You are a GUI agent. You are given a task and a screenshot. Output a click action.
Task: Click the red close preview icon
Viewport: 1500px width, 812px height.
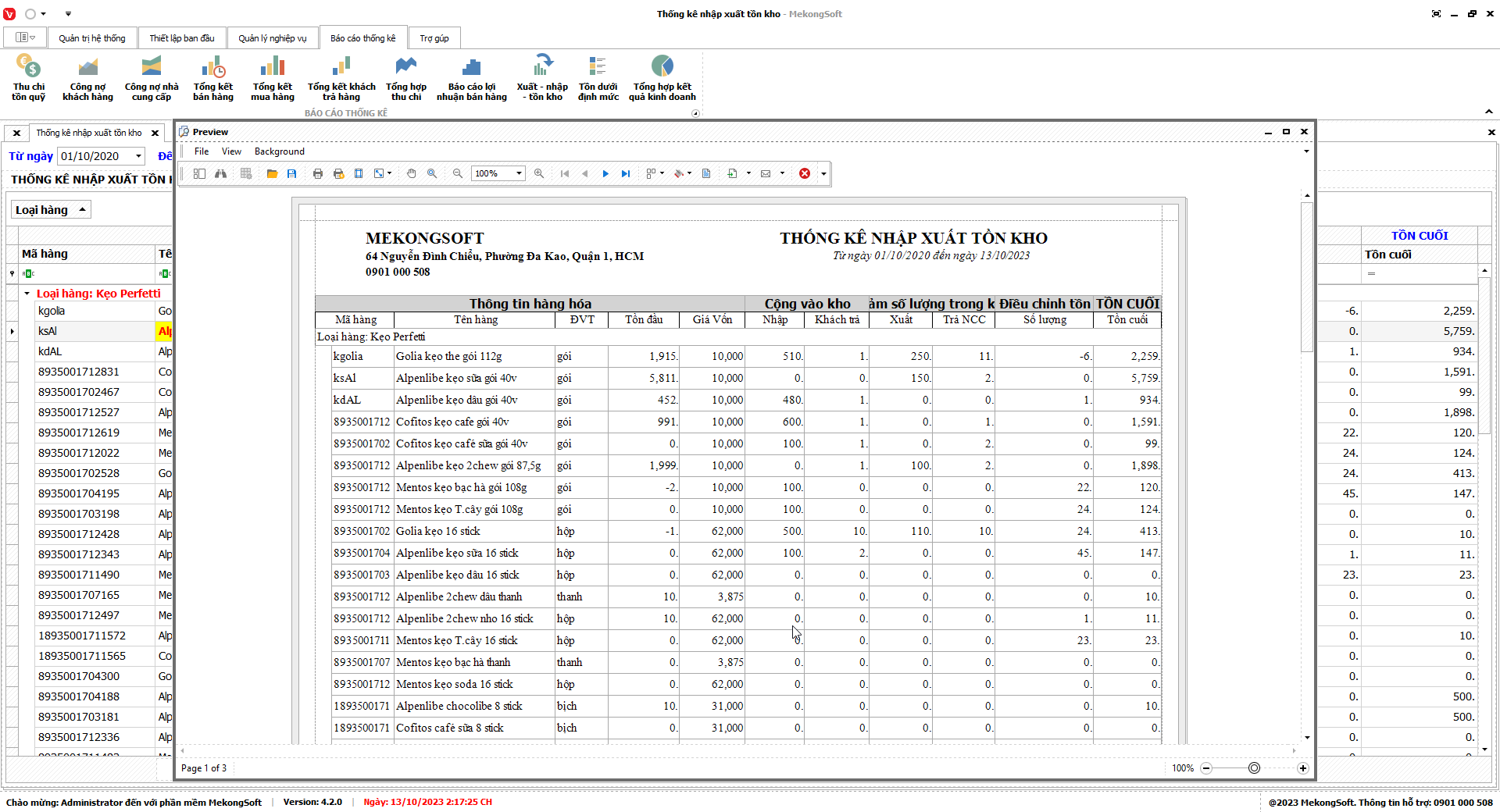point(805,173)
